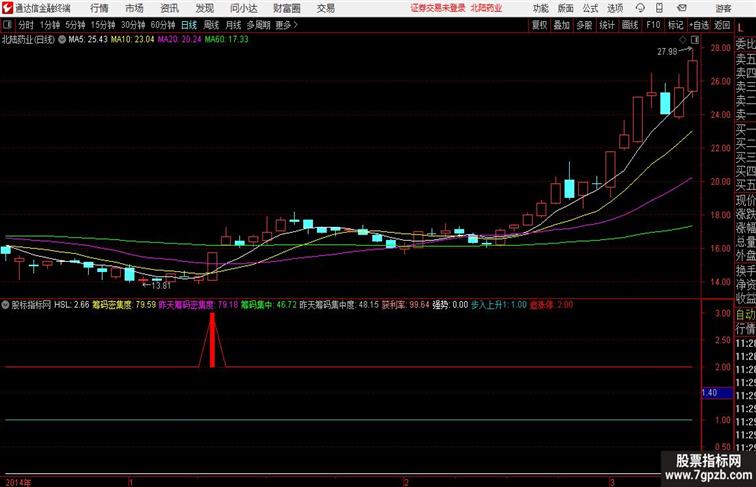Open the 财富圈 menu
756x487 pixels.
point(287,8)
